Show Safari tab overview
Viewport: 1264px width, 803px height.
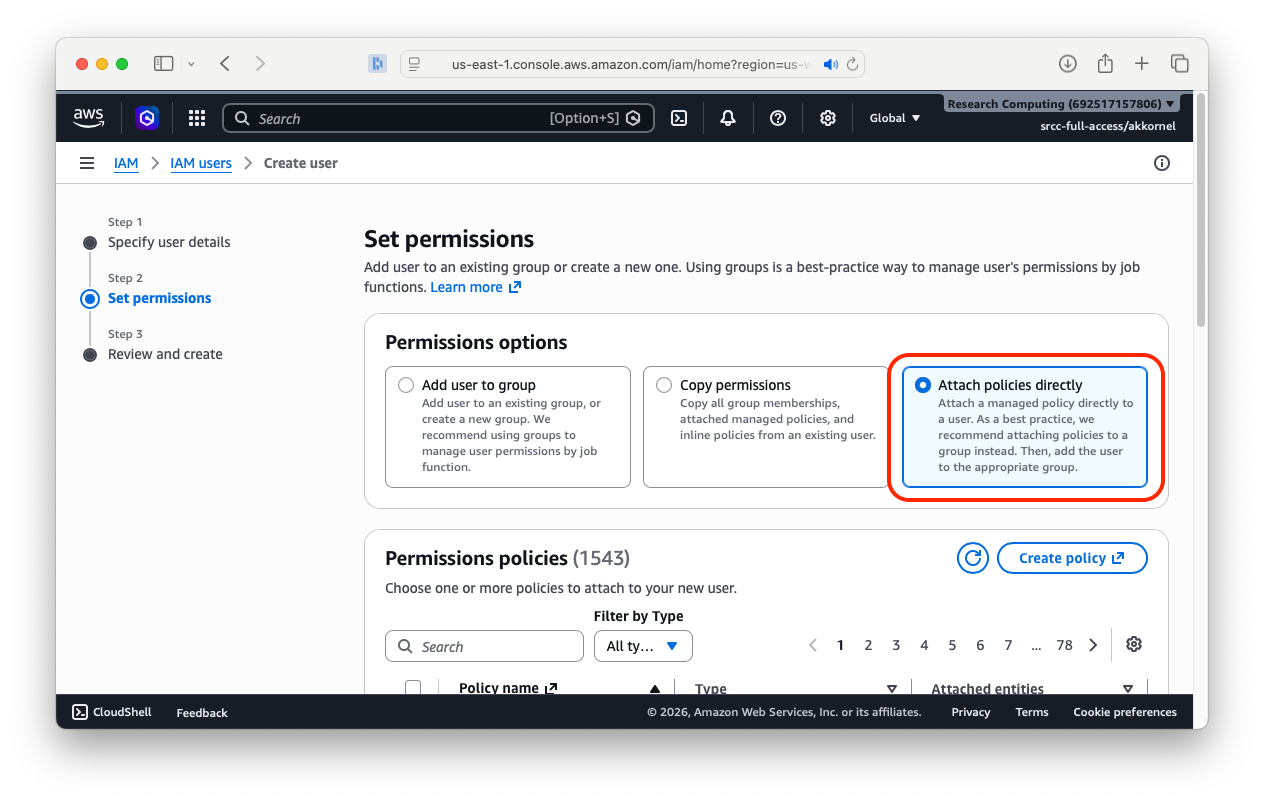coord(1180,64)
